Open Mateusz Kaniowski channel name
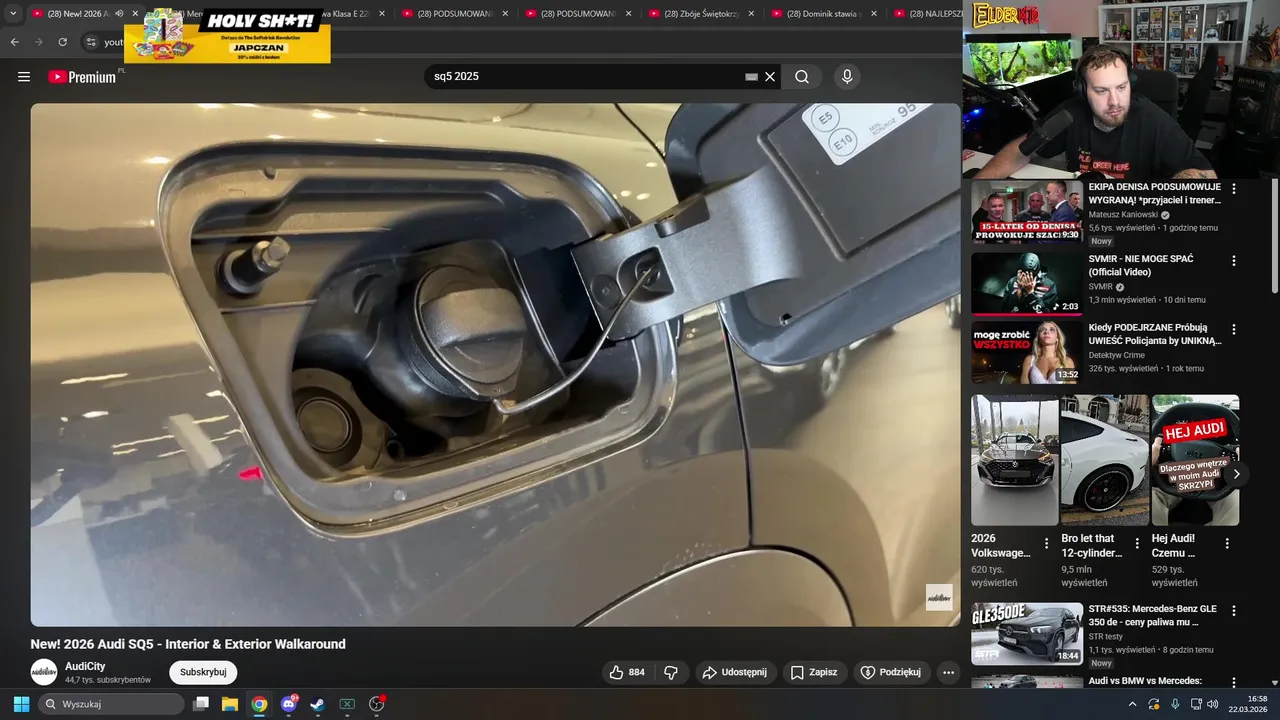This screenshot has width=1280, height=720. tap(1123, 215)
